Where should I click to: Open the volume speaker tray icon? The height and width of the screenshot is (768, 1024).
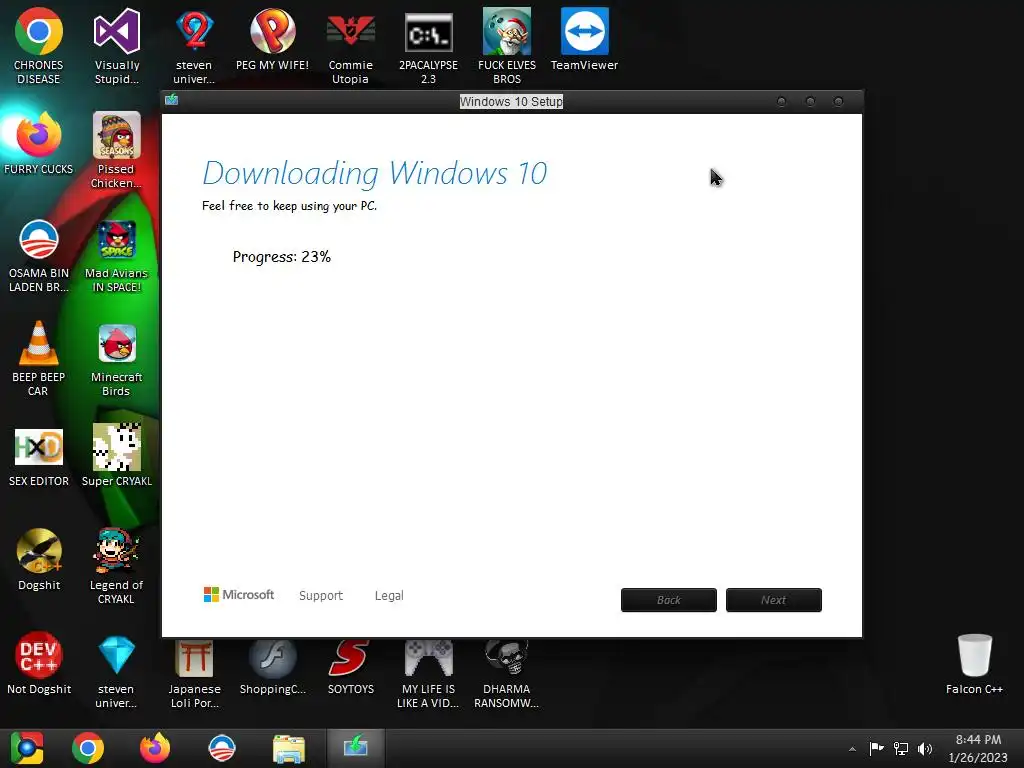tap(925, 748)
